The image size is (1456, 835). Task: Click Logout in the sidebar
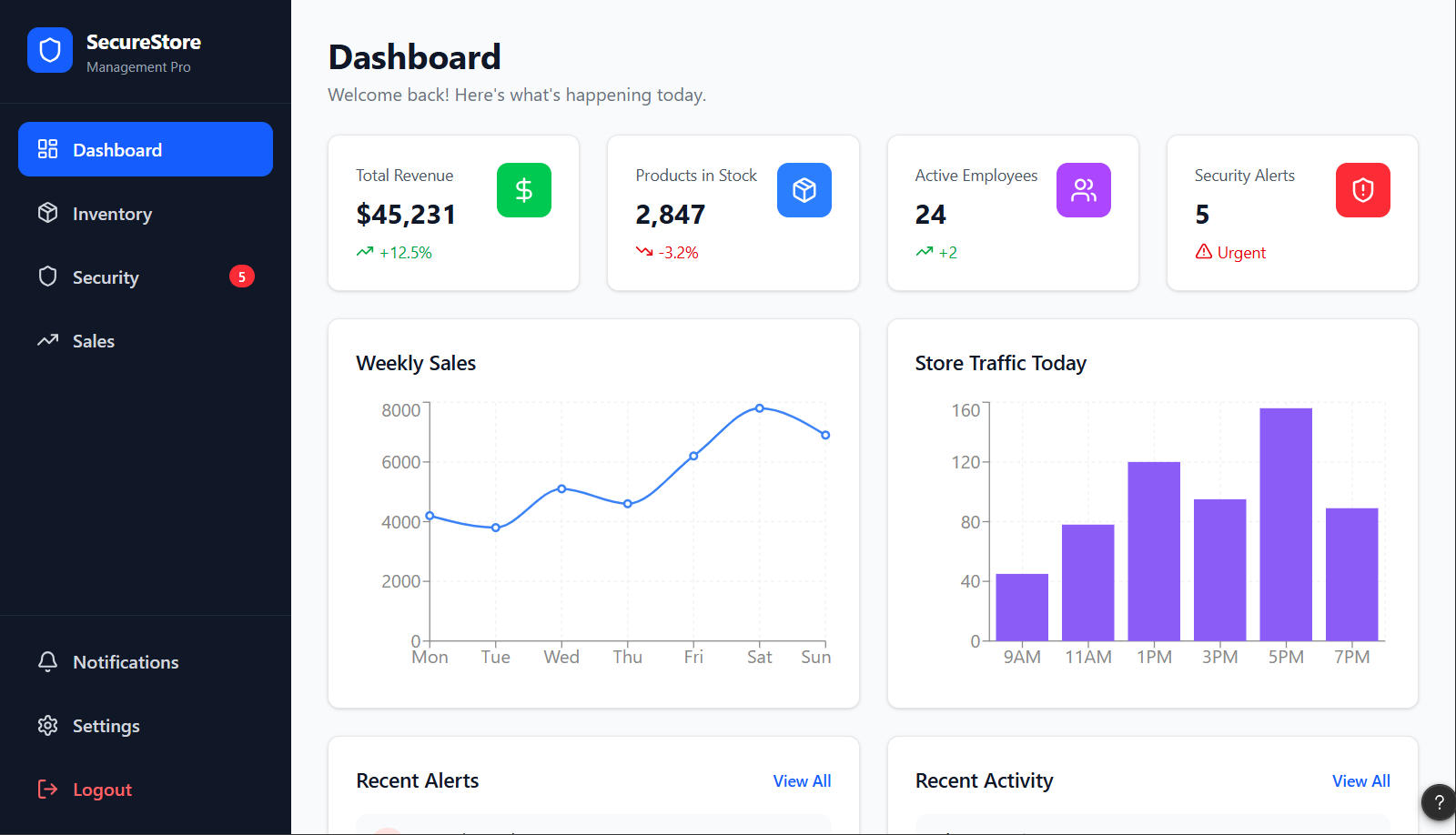click(x=146, y=789)
